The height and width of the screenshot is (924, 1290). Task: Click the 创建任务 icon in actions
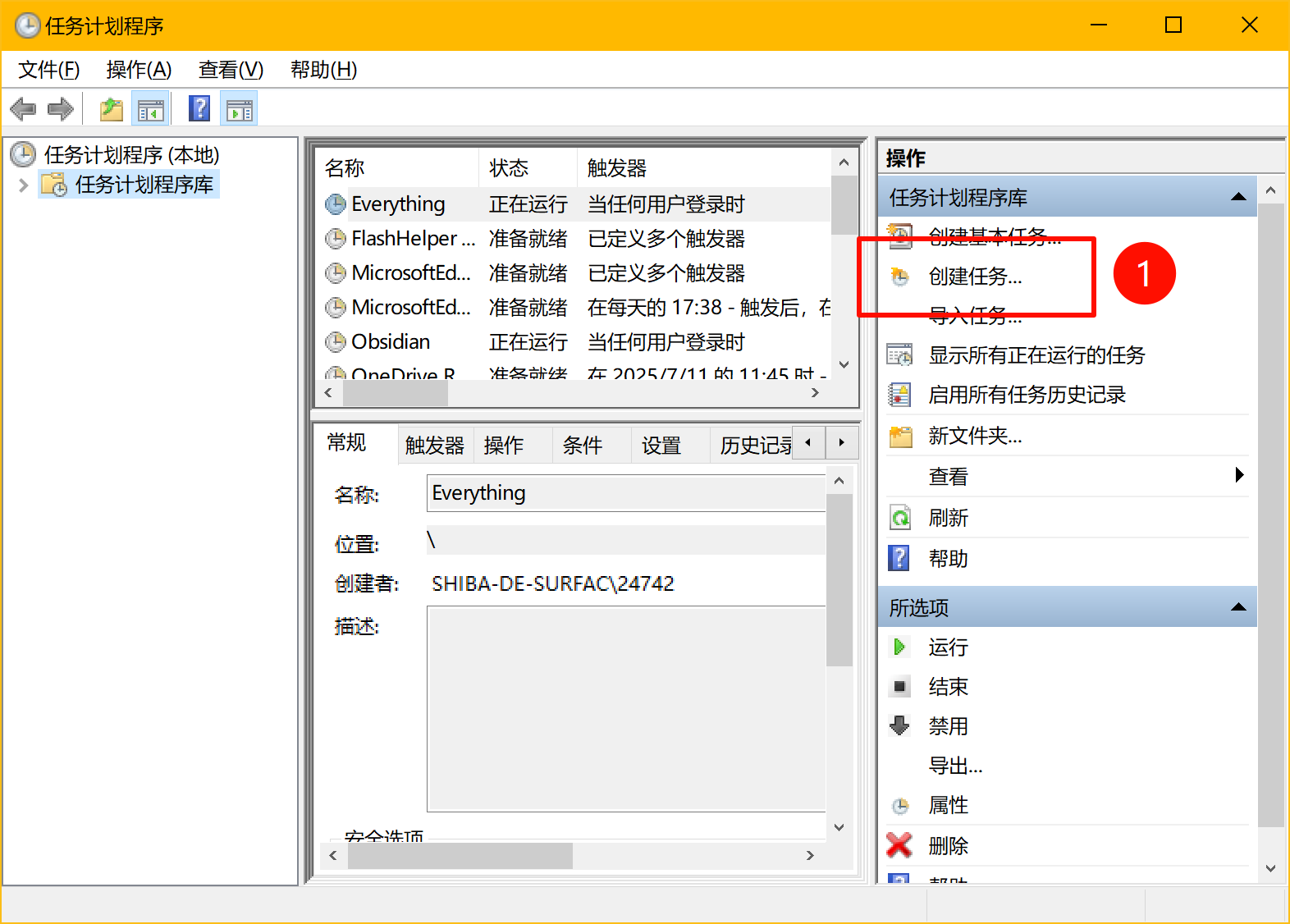click(x=900, y=277)
